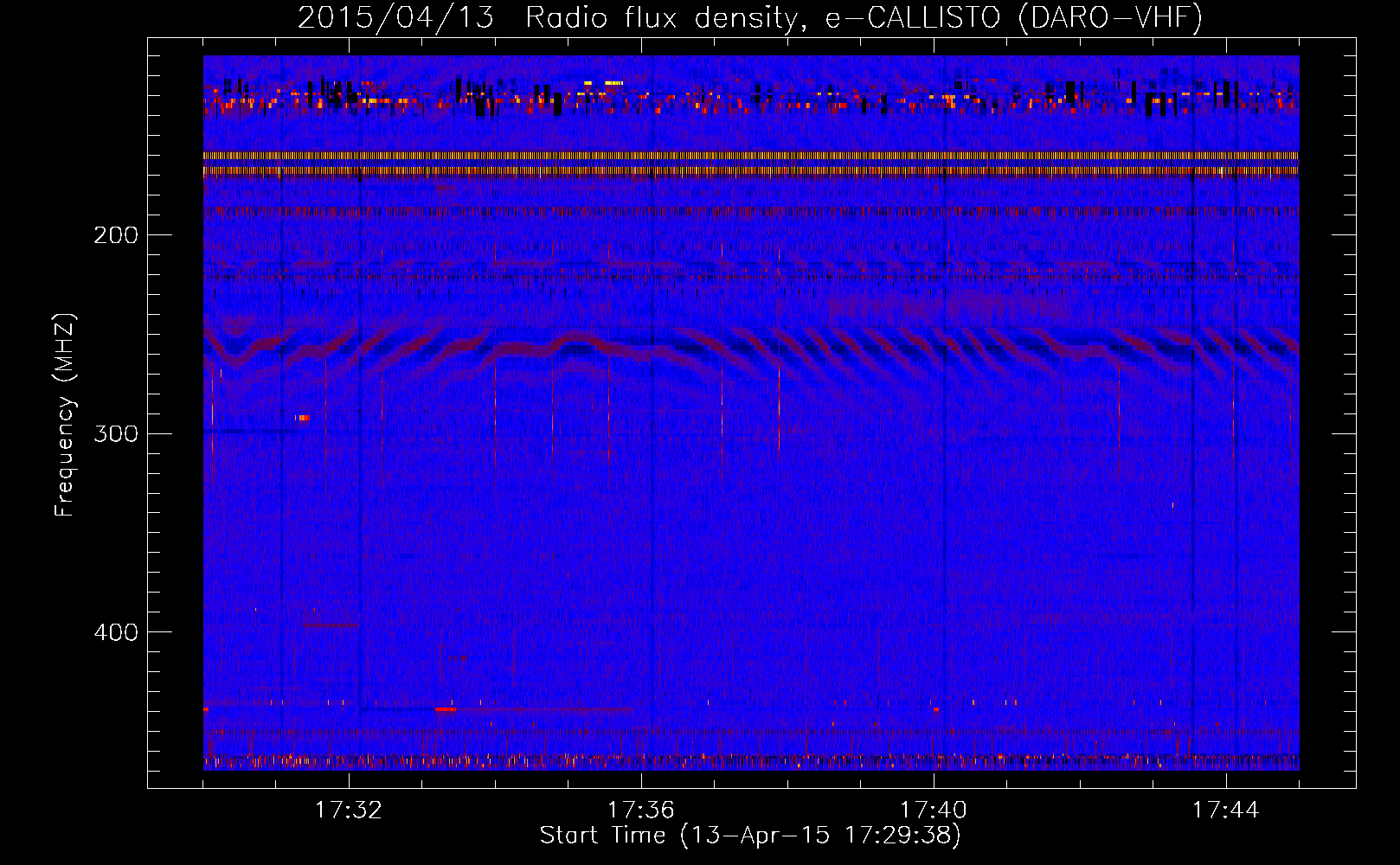
Task: Click the small orange blob just above 300 MHz
Action: point(303,418)
